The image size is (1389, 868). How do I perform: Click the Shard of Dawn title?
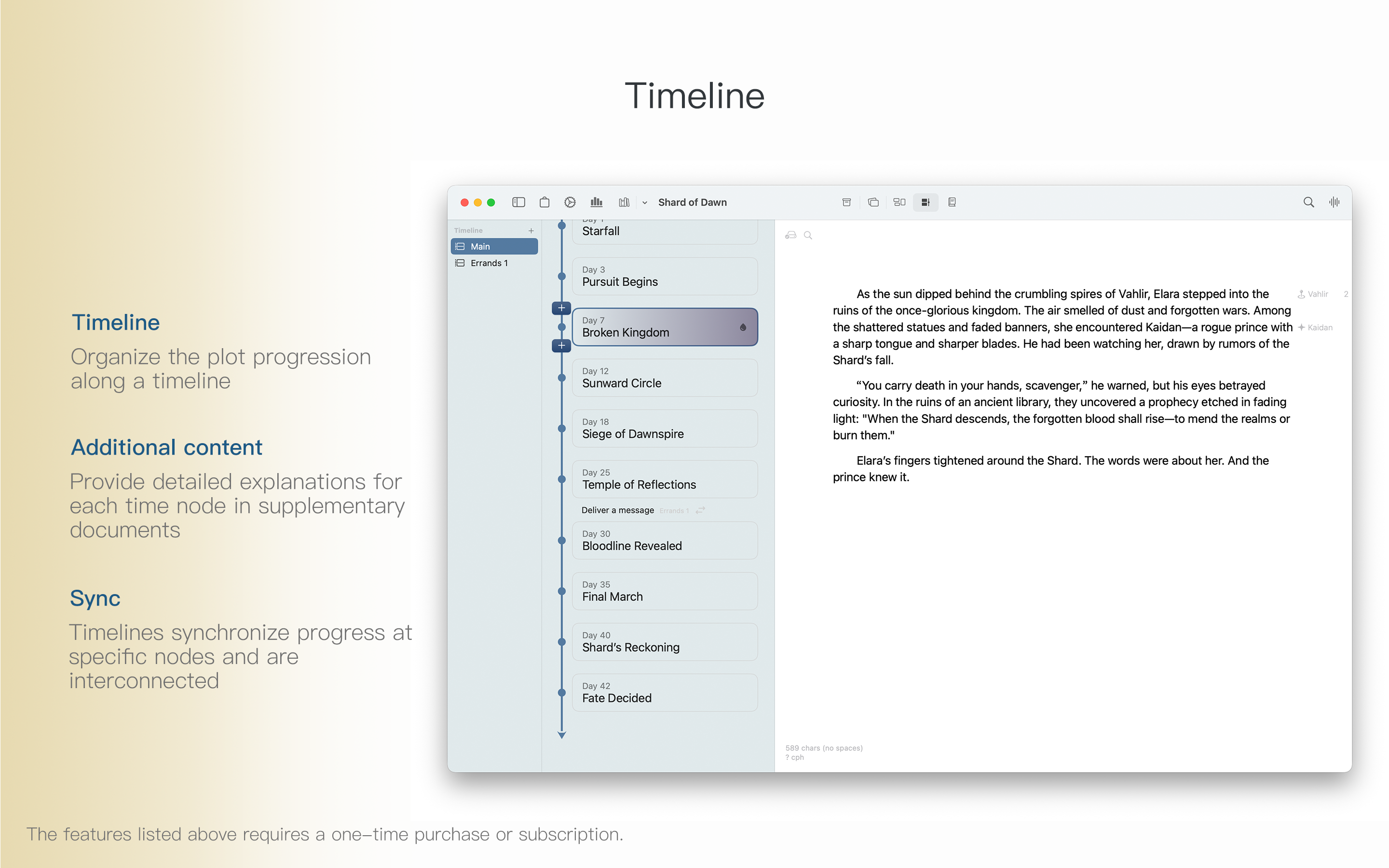692,203
